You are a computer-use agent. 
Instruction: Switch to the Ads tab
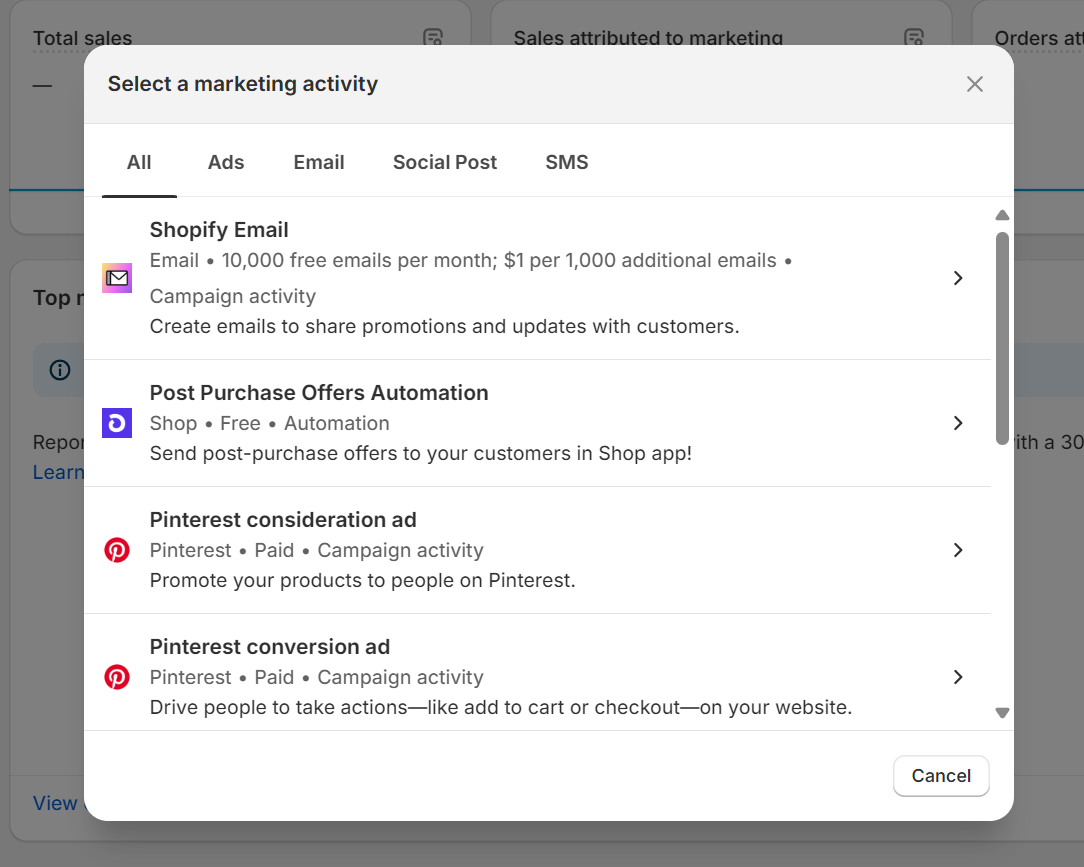[x=226, y=162]
